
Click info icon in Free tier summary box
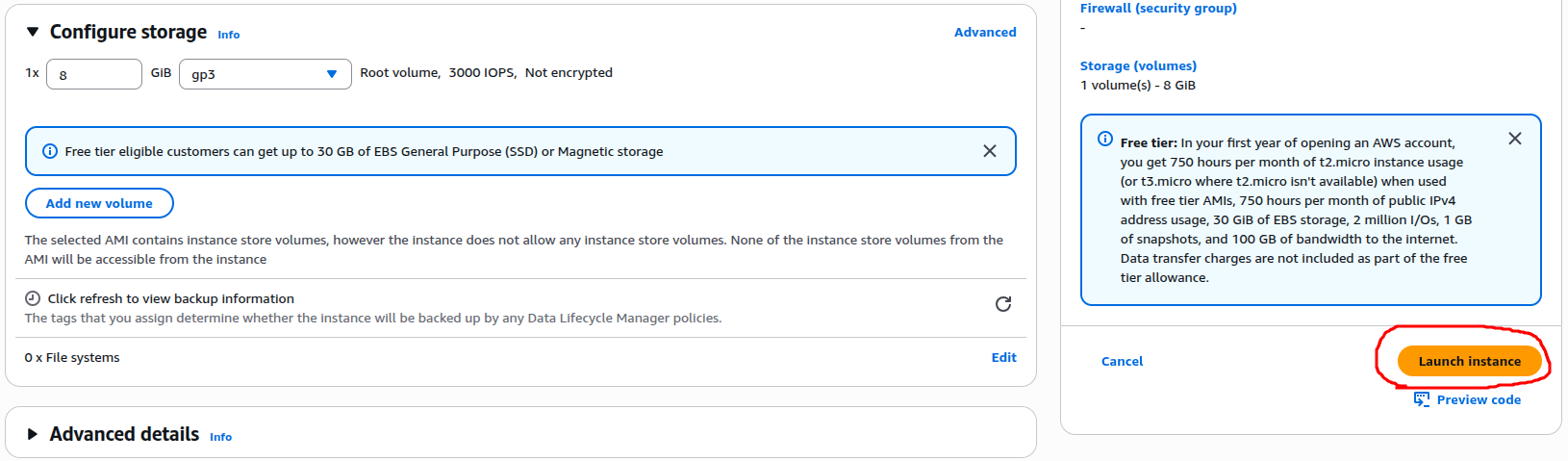[1105, 139]
